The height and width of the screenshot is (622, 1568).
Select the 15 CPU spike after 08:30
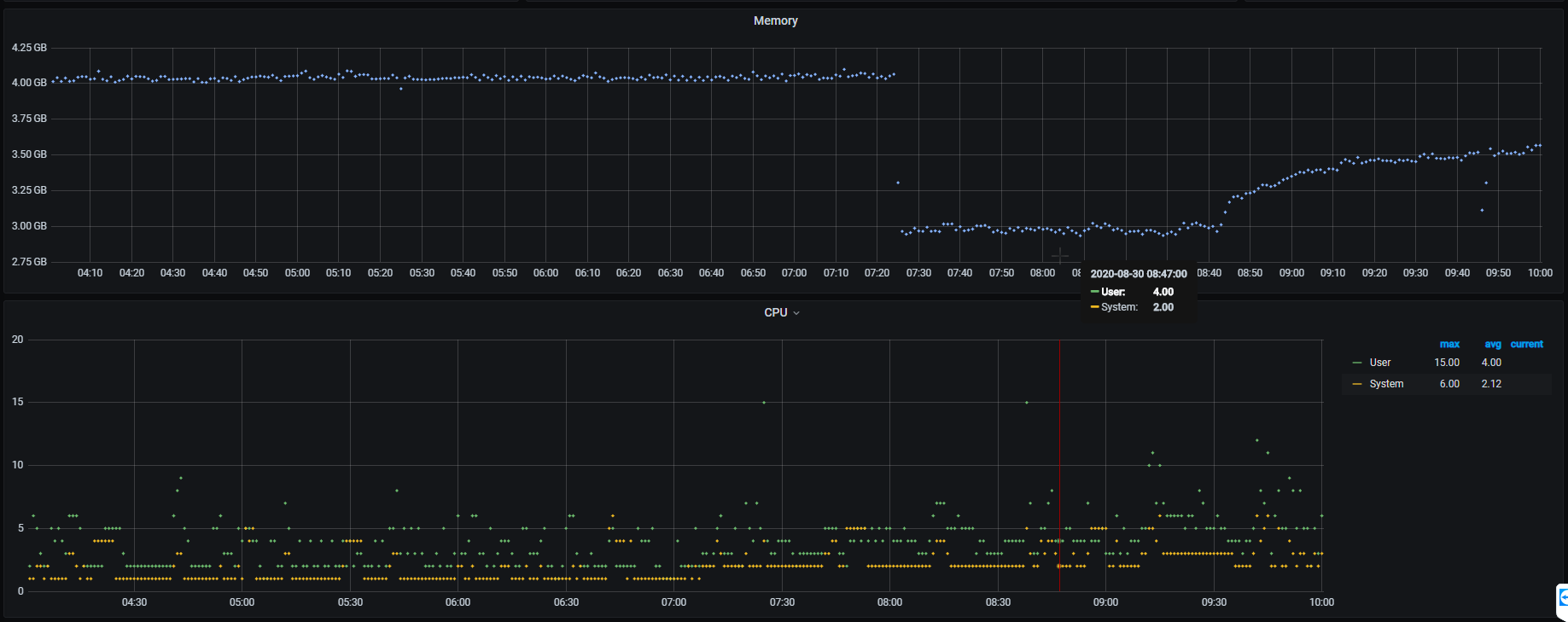1026,403
